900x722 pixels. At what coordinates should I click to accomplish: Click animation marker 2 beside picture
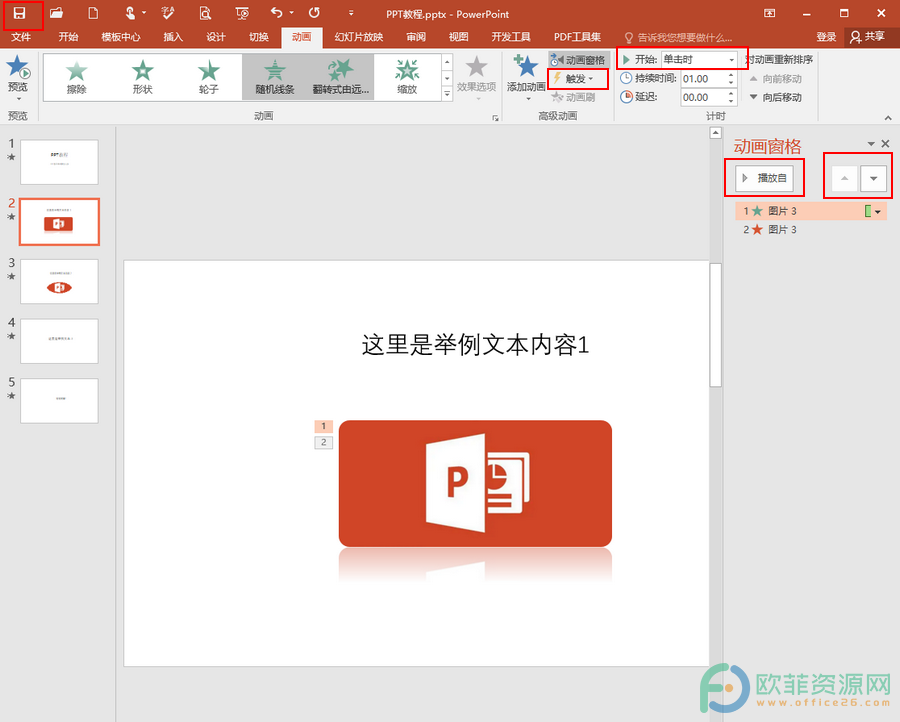coord(324,442)
